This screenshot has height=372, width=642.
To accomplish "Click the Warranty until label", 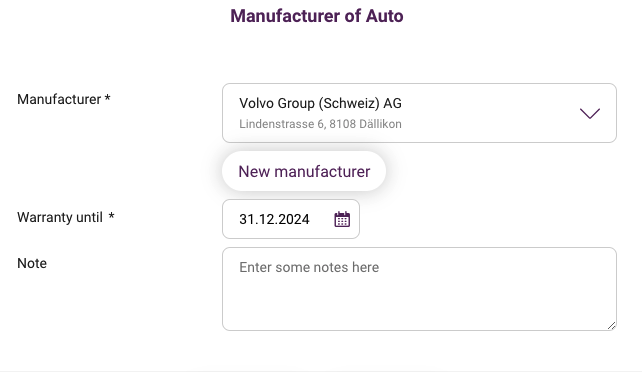I will pyautogui.click(x=60, y=217).
